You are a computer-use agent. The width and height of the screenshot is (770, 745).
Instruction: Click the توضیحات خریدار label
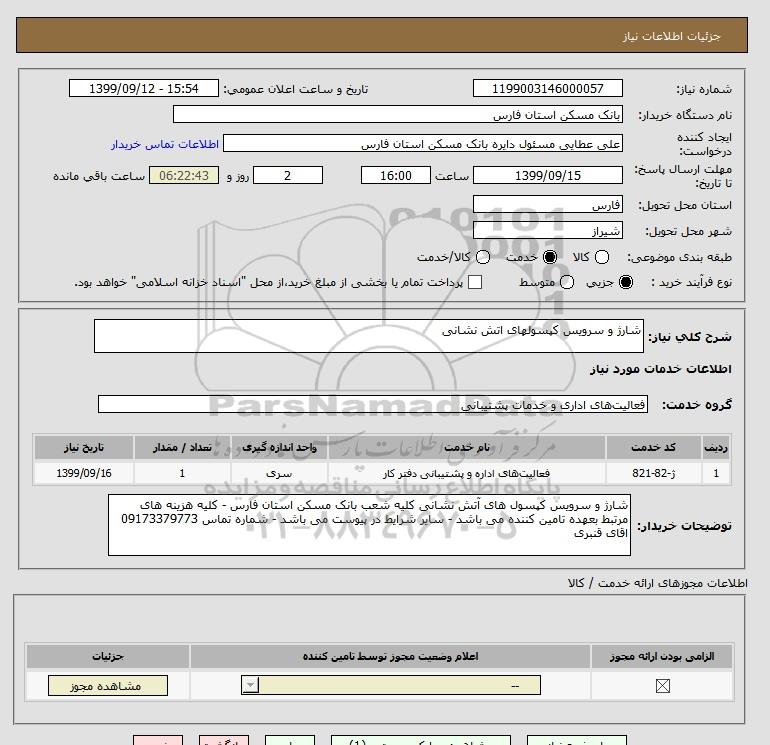[x=685, y=525]
